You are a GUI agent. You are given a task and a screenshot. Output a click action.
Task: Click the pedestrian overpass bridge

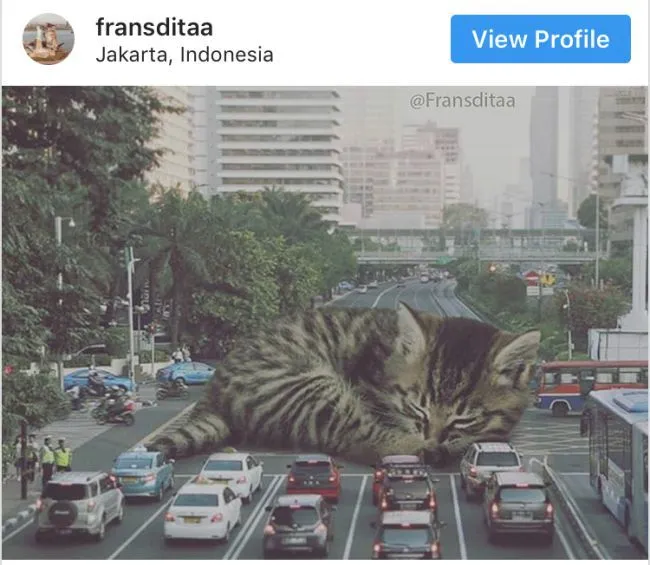[477, 248]
